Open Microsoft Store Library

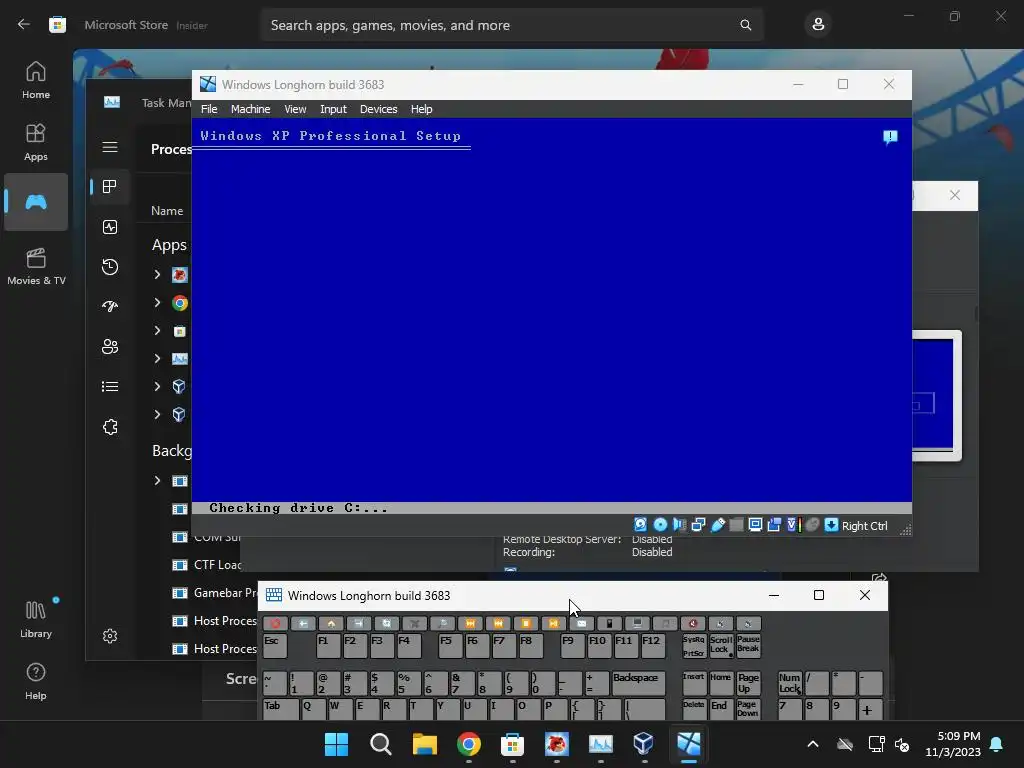(x=36, y=619)
